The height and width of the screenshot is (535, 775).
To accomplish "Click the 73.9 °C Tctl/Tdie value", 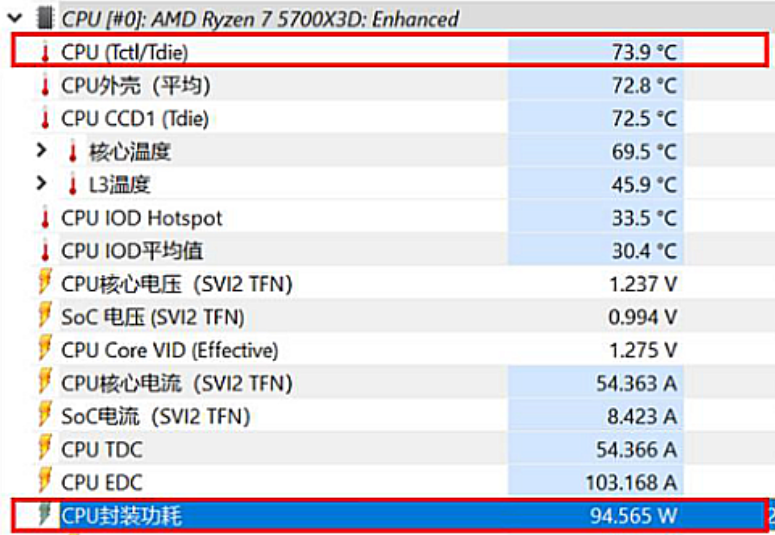I will click(x=644, y=53).
